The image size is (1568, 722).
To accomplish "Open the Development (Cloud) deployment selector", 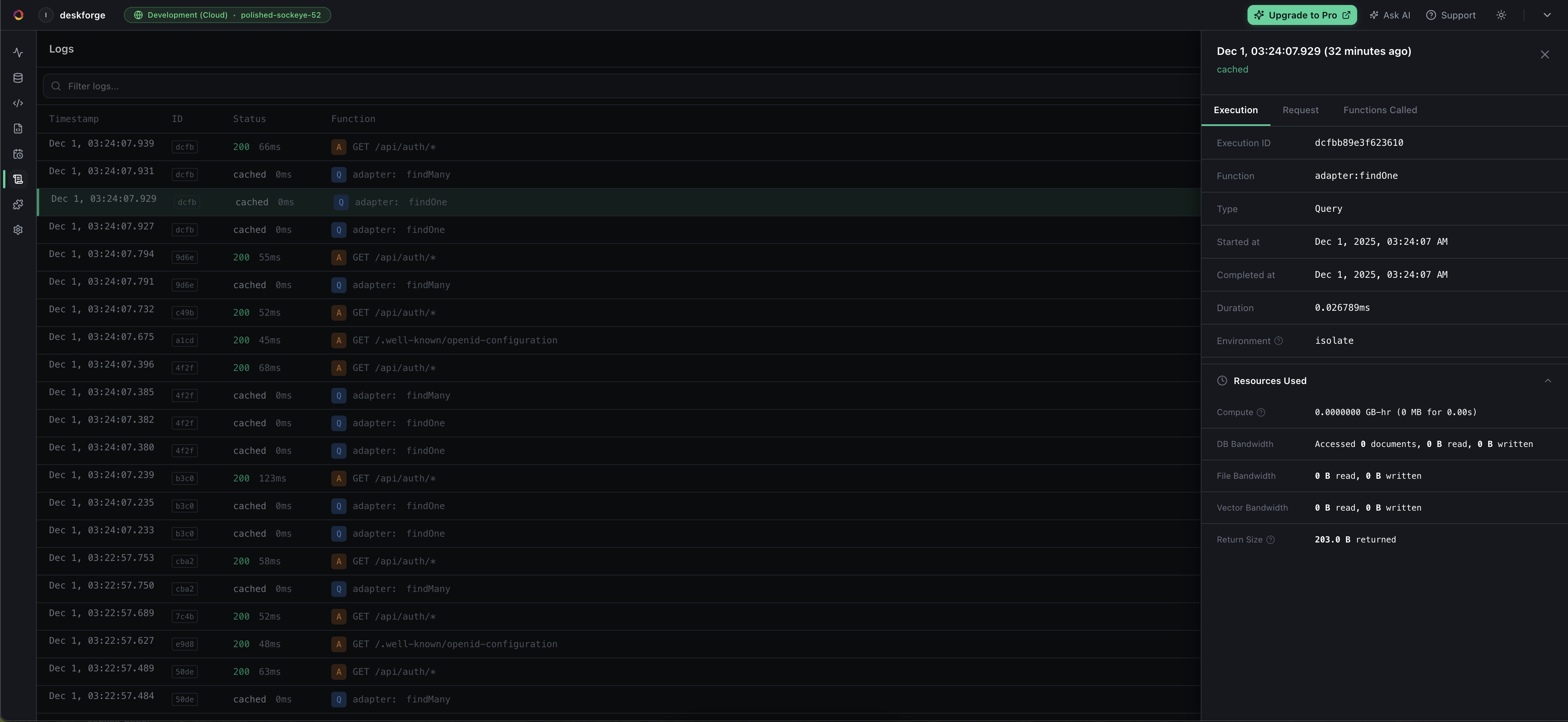I will 227,15.
